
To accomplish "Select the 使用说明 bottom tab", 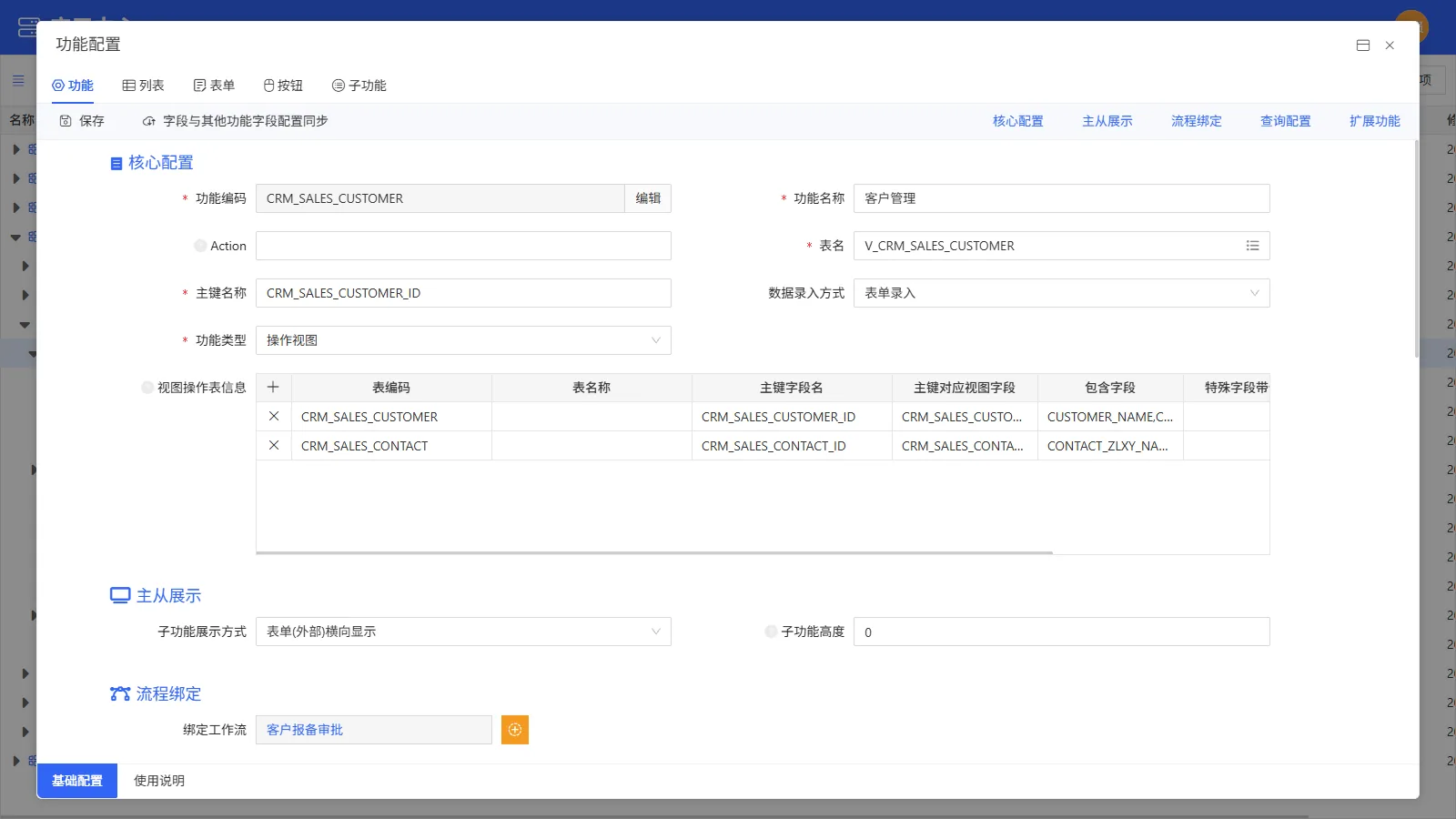I will [x=159, y=781].
